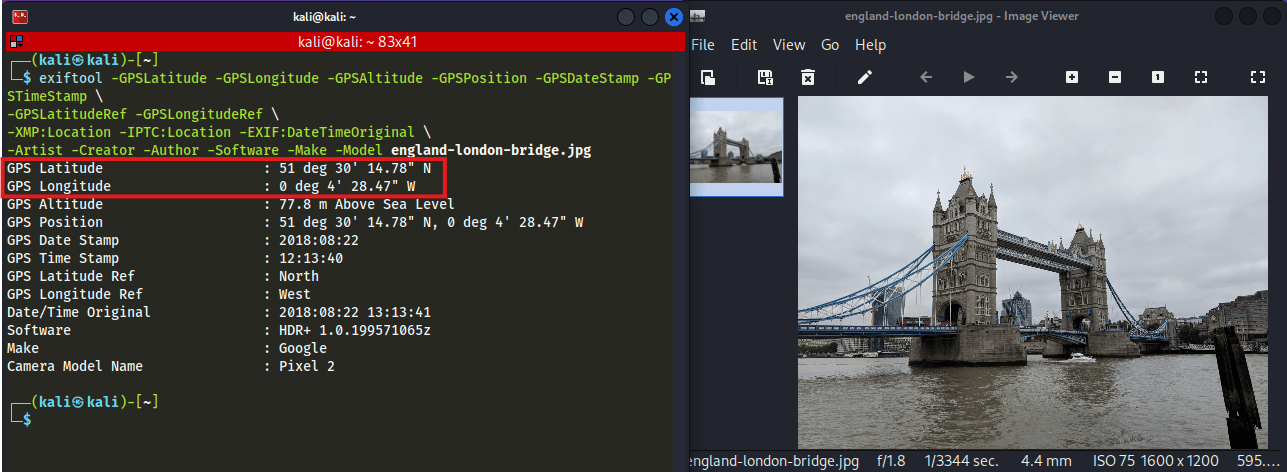This screenshot has width=1287, height=472.
Task: Click the terminal app icon in the window title bar
Action: (x=19, y=16)
